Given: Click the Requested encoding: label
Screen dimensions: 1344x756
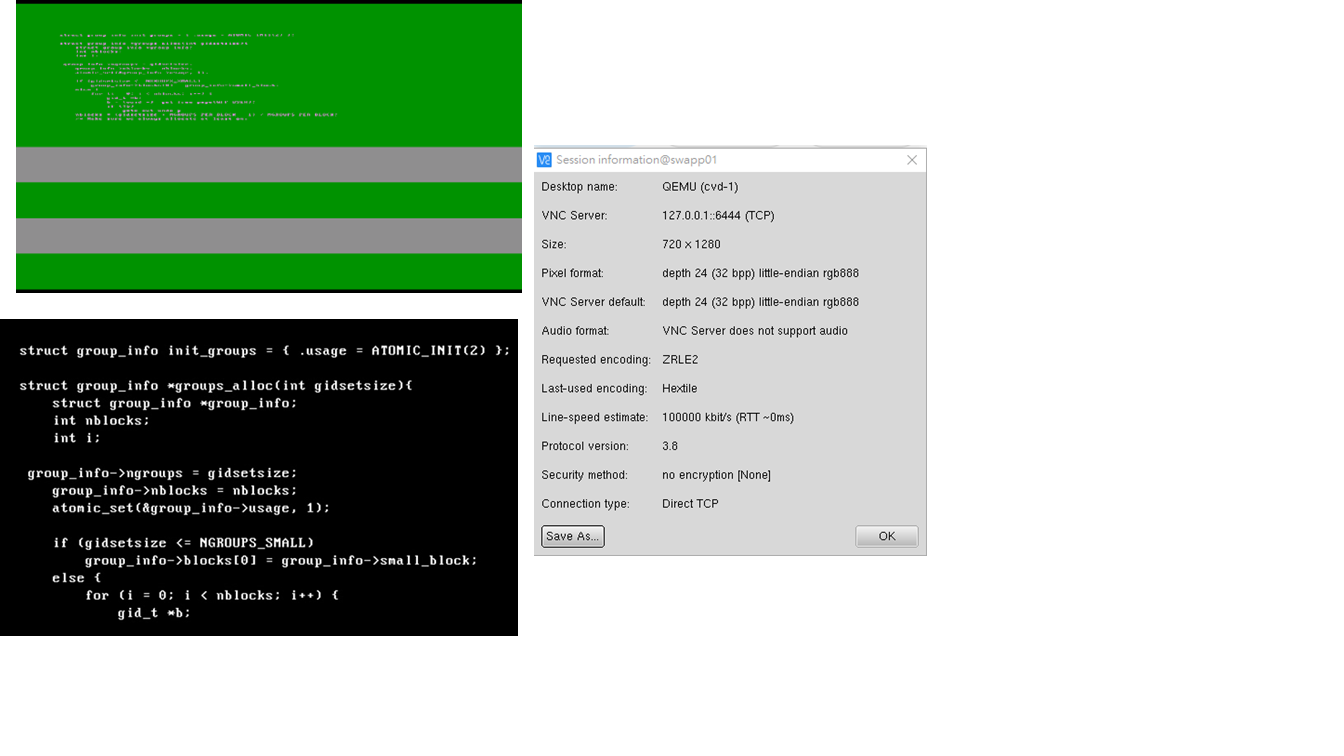Looking at the screenshot, I should click(596, 360).
